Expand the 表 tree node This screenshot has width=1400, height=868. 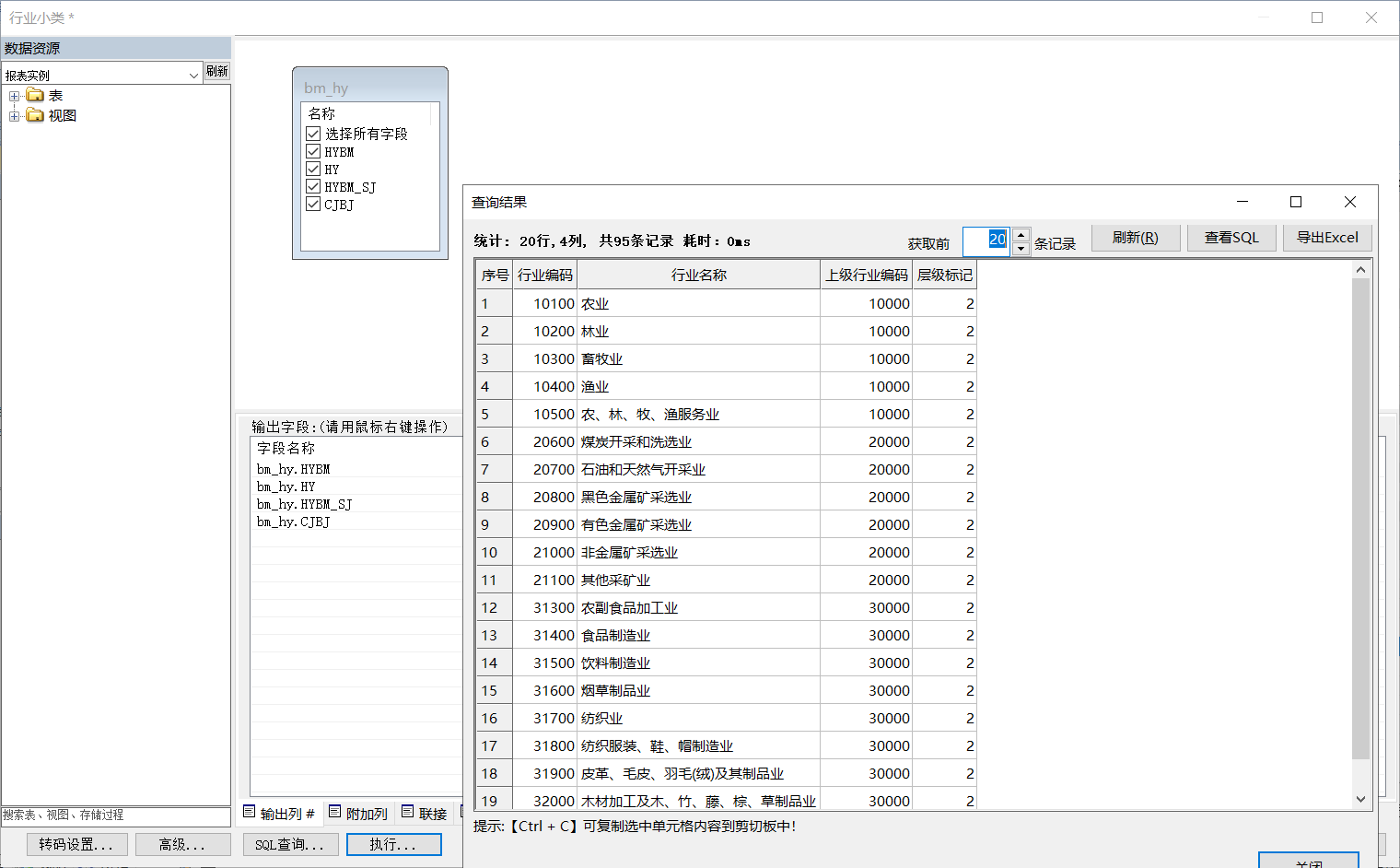pyautogui.click(x=14, y=96)
